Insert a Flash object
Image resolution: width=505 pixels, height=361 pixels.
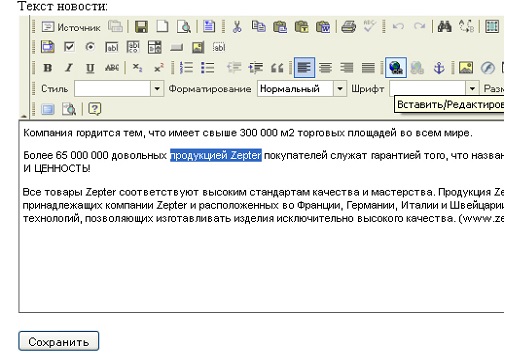pos(487,68)
